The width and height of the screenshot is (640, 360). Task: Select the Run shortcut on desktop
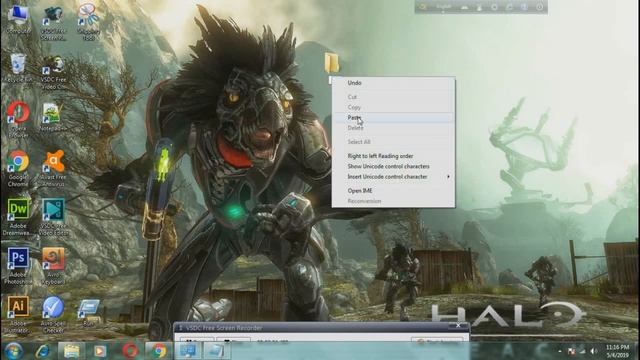tap(88, 313)
